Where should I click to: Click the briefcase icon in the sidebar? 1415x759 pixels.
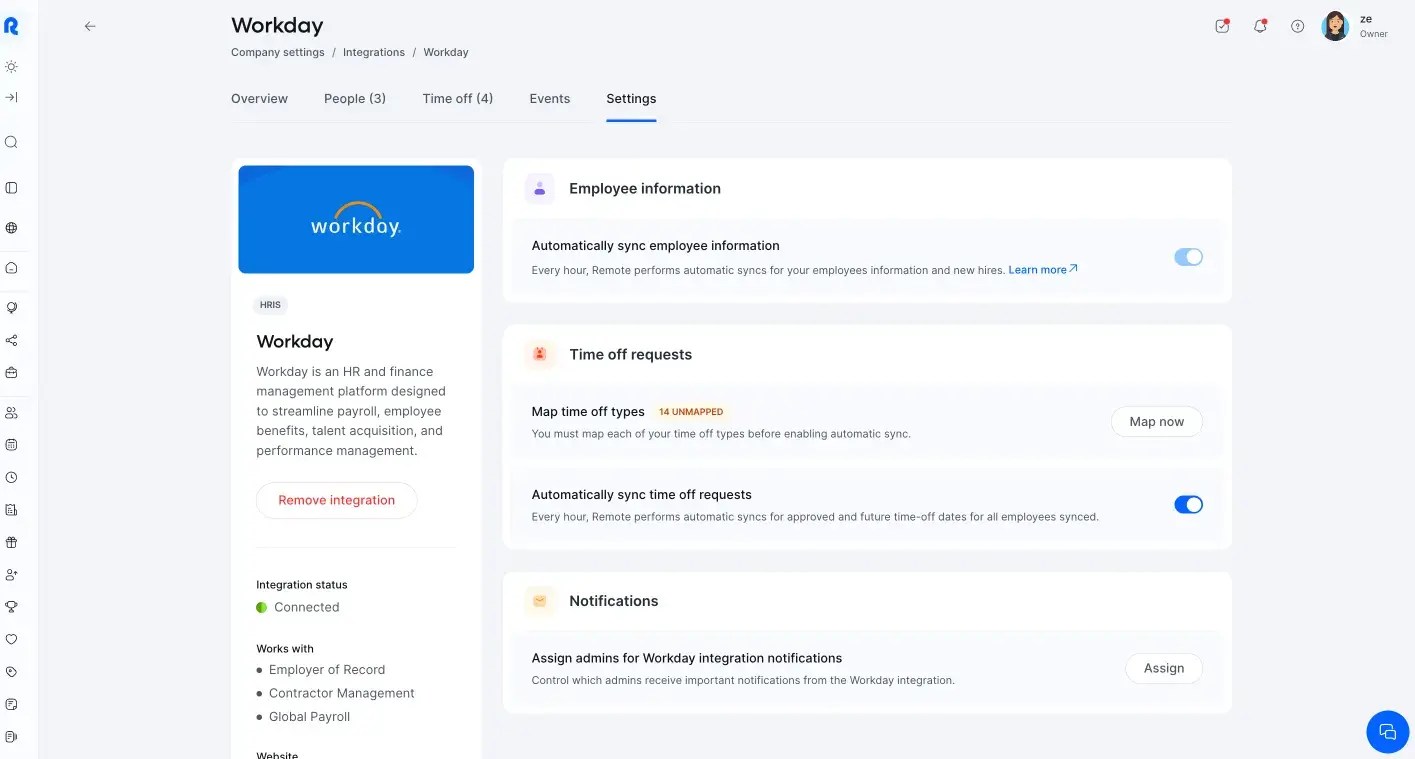point(11,372)
